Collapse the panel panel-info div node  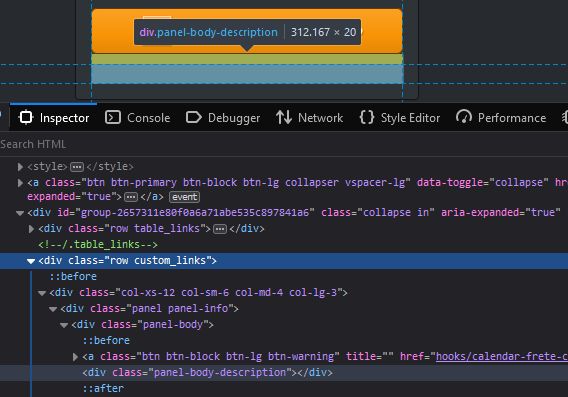coord(53,309)
